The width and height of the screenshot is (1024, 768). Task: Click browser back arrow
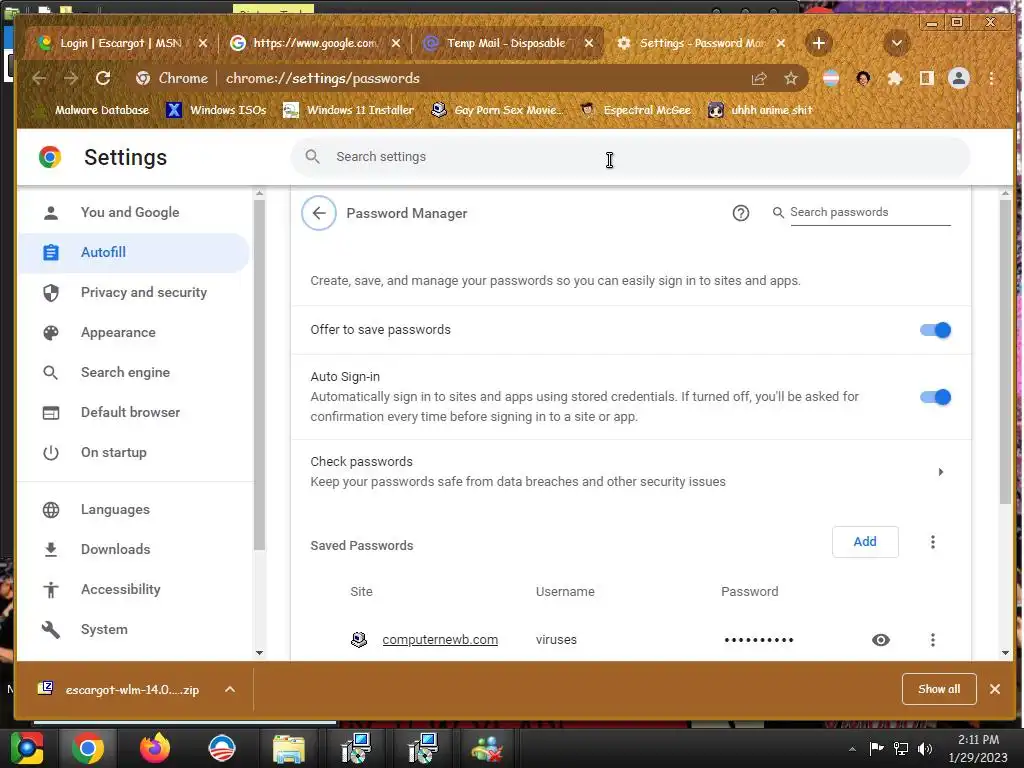tap(39, 78)
